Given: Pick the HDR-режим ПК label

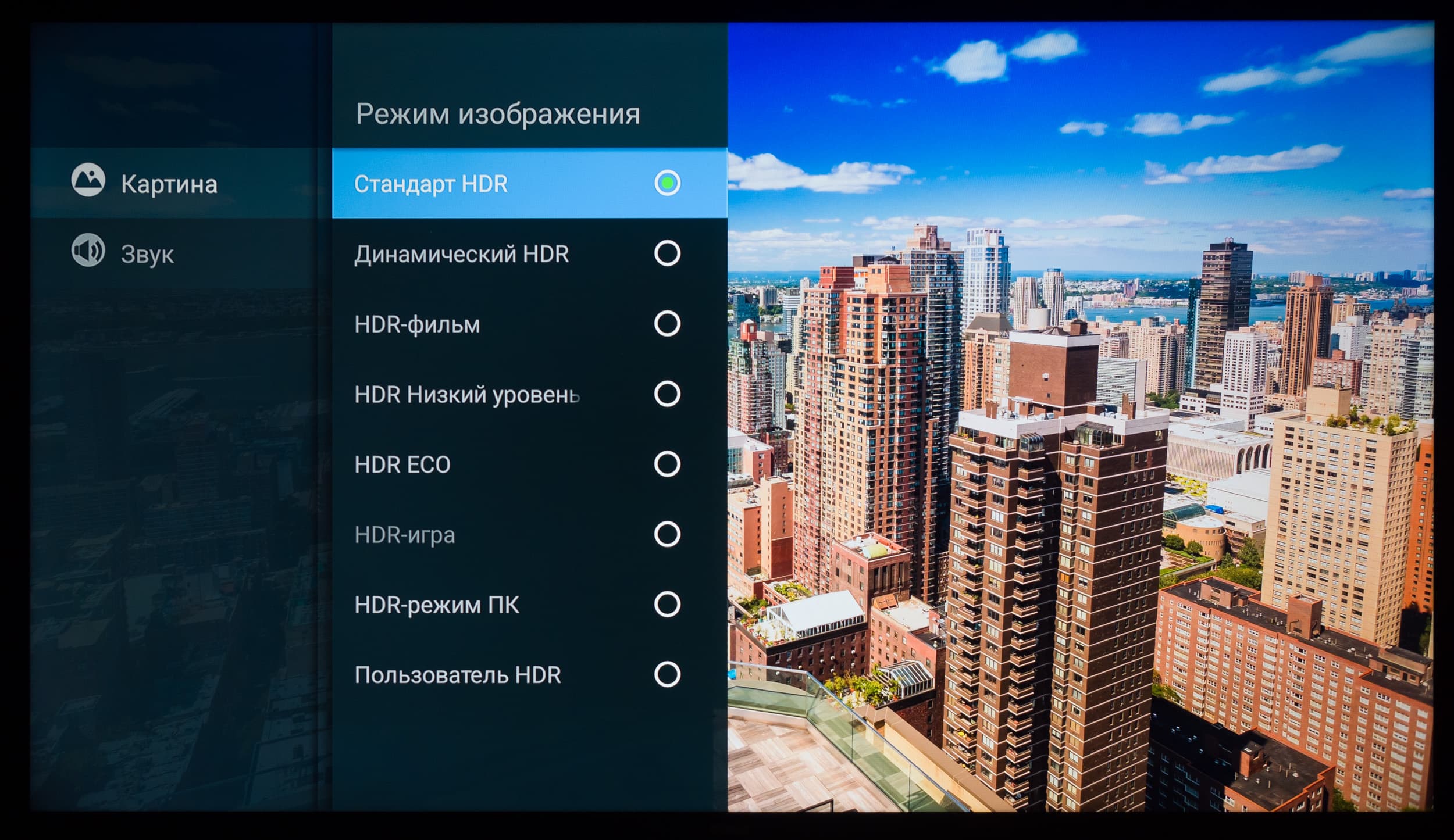Looking at the screenshot, I should click(436, 605).
